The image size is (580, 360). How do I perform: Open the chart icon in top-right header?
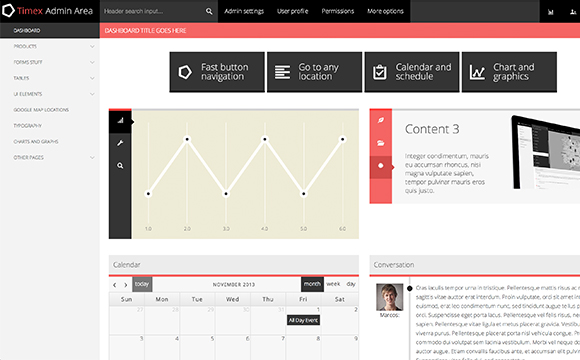pyautogui.click(x=550, y=12)
